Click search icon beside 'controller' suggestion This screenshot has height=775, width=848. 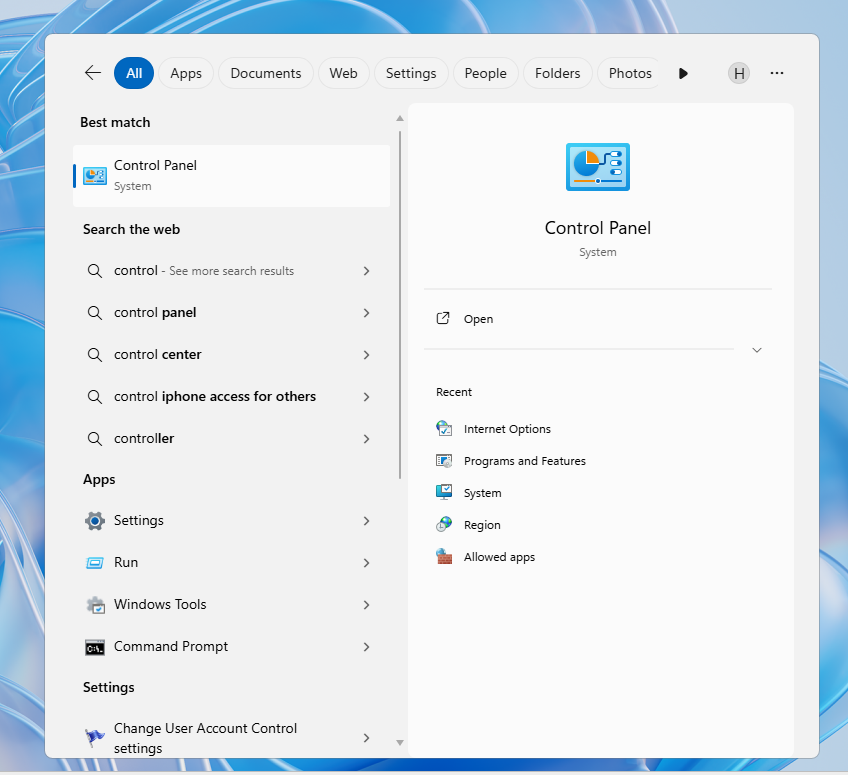click(95, 439)
